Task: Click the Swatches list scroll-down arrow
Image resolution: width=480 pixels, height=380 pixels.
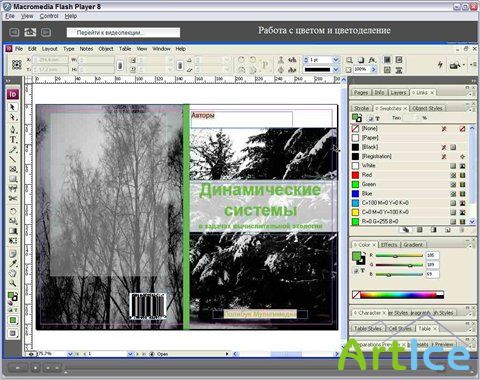Action: click(x=472, y=221)
